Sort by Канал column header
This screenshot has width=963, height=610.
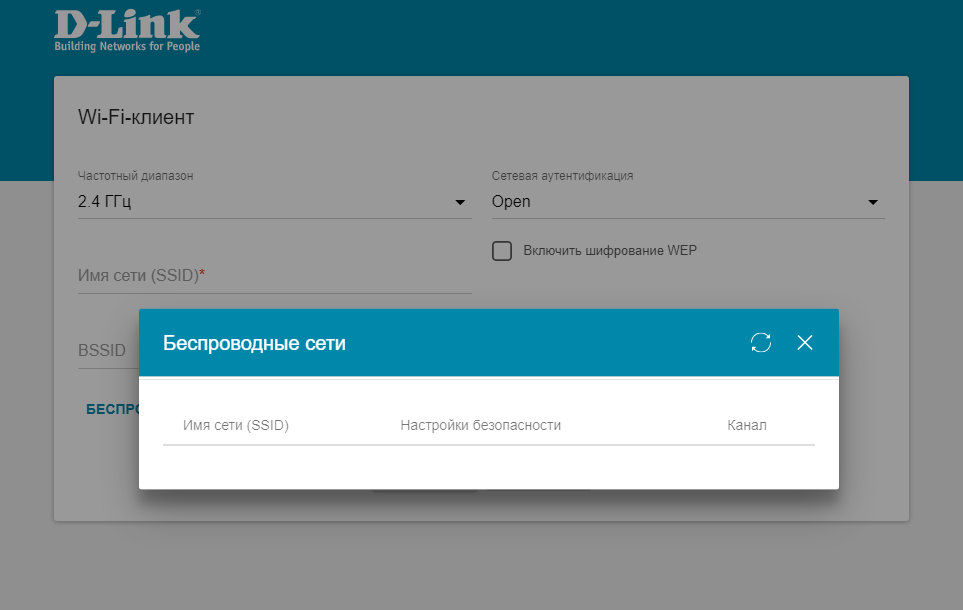(x=747, y=425)
